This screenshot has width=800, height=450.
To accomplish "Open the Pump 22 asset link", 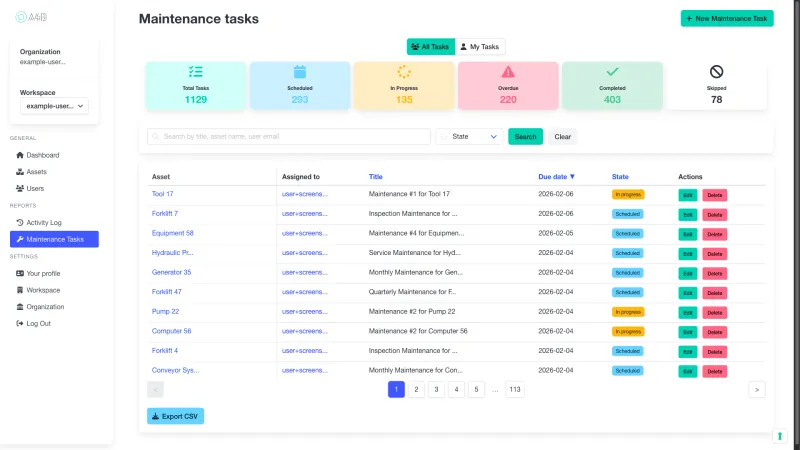I will point(165,312).
